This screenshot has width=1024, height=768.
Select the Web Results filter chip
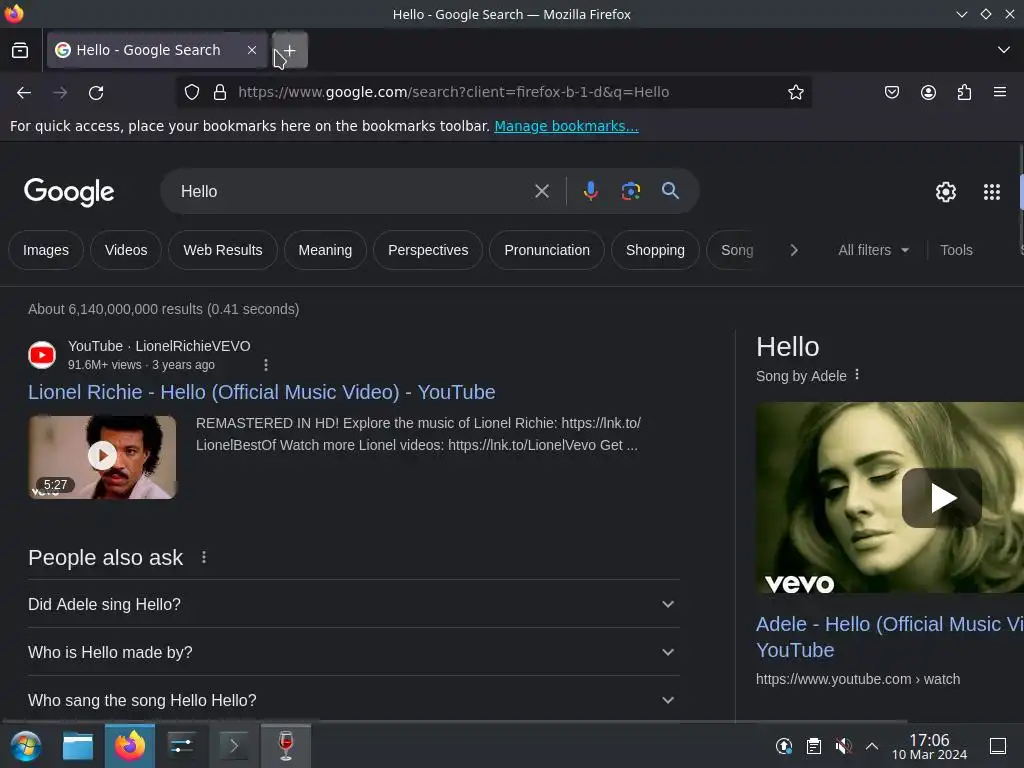(x=223, y=250)
